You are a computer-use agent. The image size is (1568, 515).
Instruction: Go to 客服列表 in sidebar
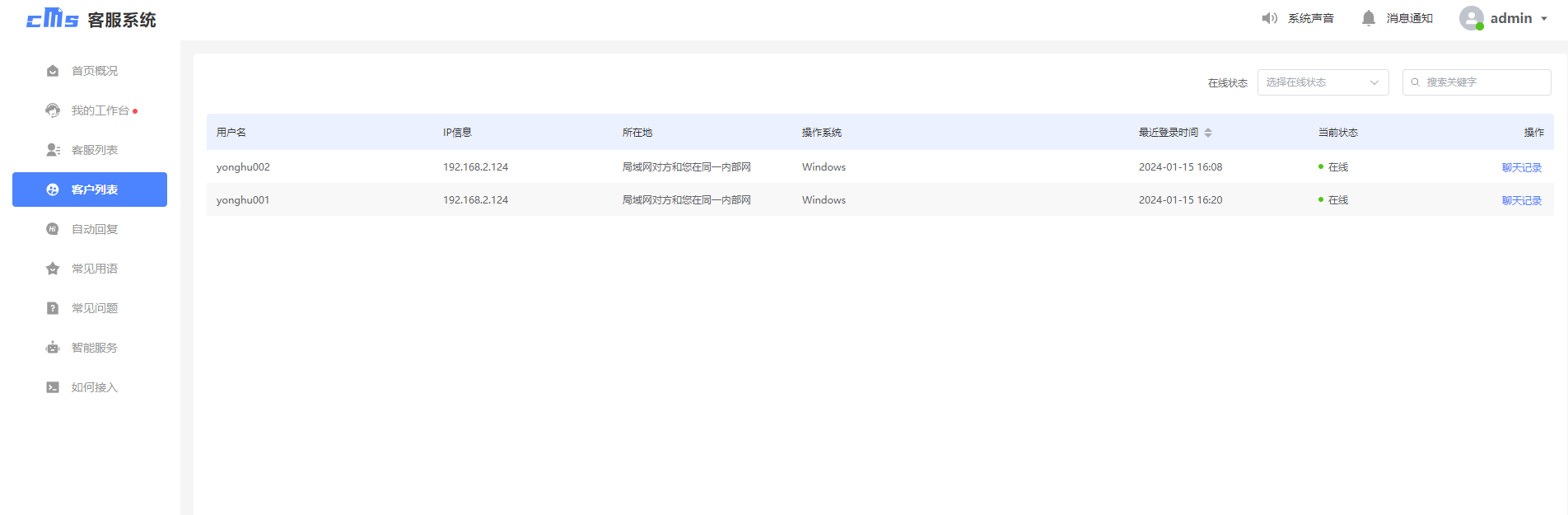pyautogui.click(x=90, y=150)
